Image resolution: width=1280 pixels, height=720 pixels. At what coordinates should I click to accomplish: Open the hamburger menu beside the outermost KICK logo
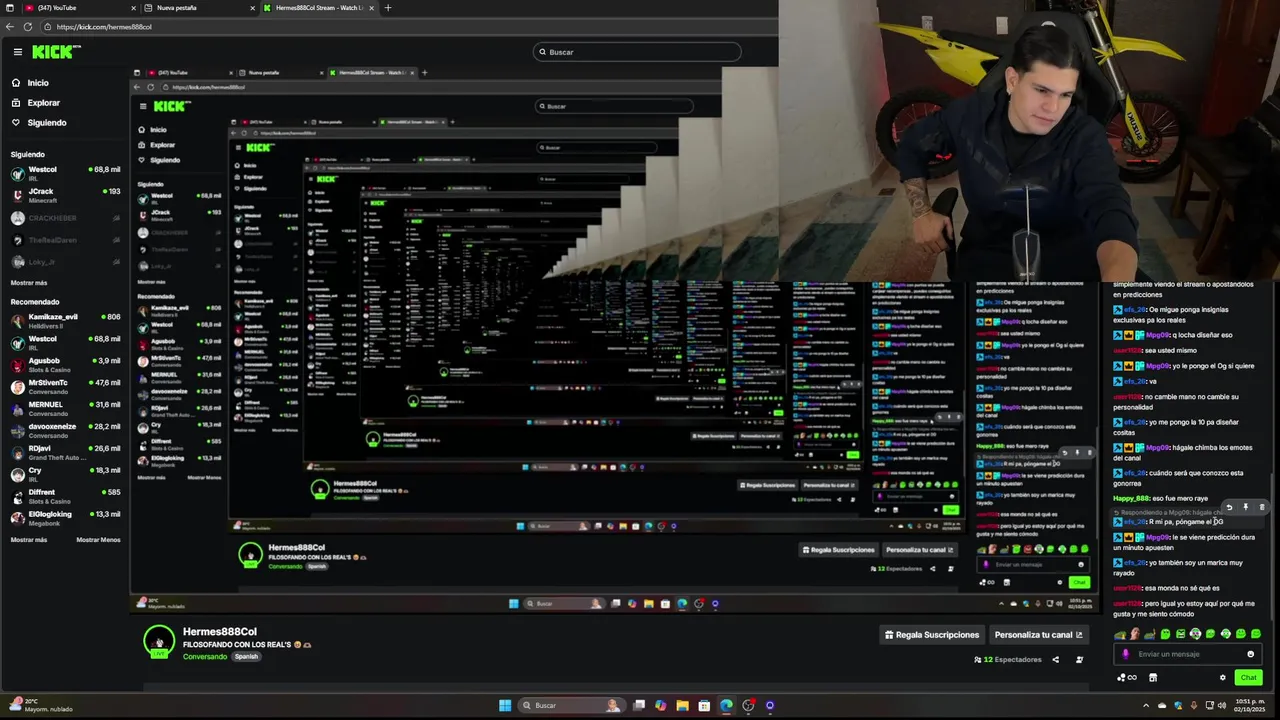coord(17,51)
